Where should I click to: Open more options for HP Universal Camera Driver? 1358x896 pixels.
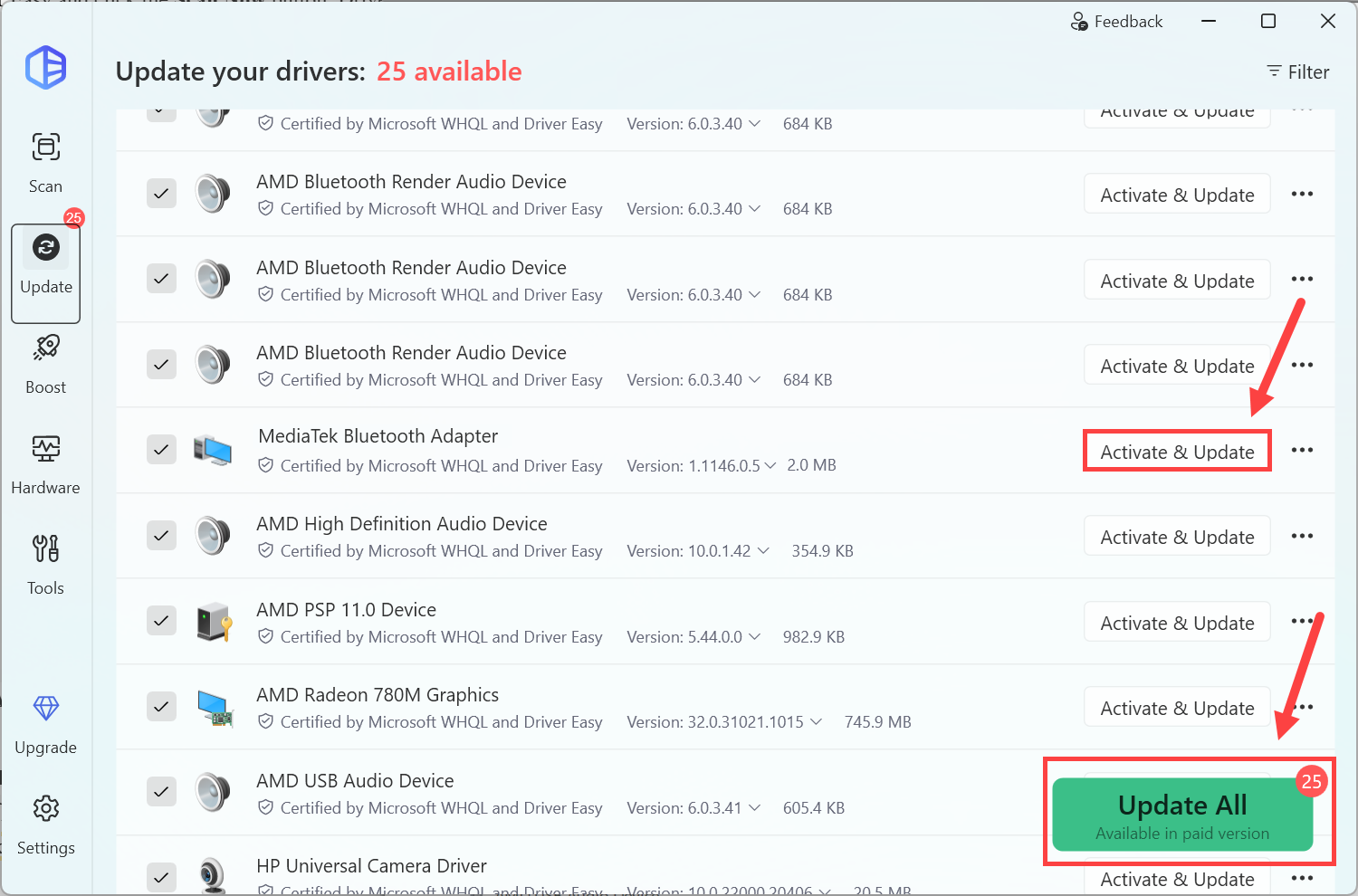1302,878
